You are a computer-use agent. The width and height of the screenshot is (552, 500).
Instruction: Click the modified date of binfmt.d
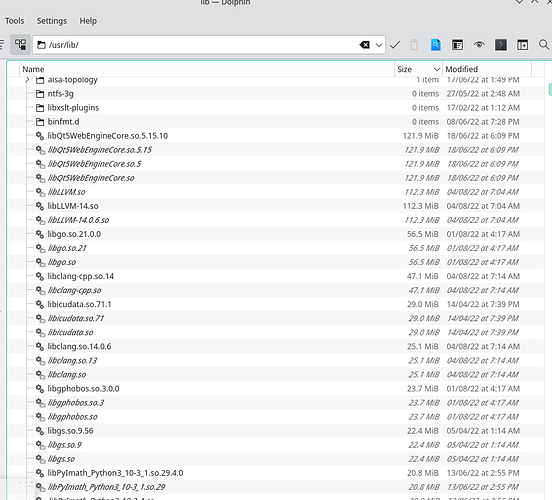click(483, 122)
